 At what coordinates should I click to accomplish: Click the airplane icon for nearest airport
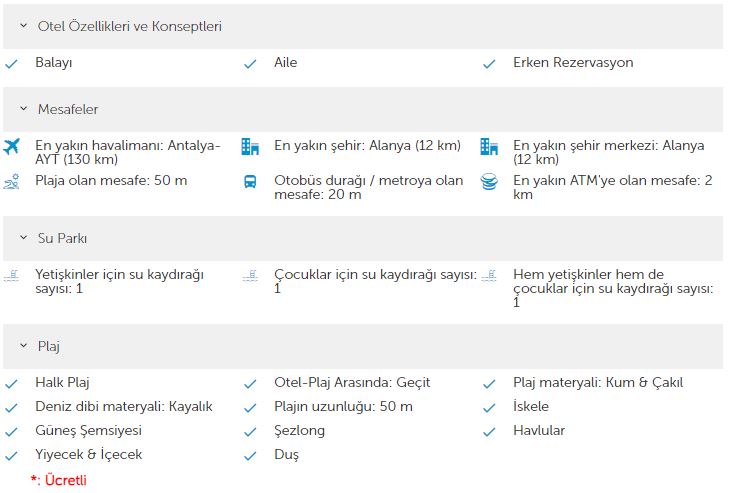click(x=11, y=146)
